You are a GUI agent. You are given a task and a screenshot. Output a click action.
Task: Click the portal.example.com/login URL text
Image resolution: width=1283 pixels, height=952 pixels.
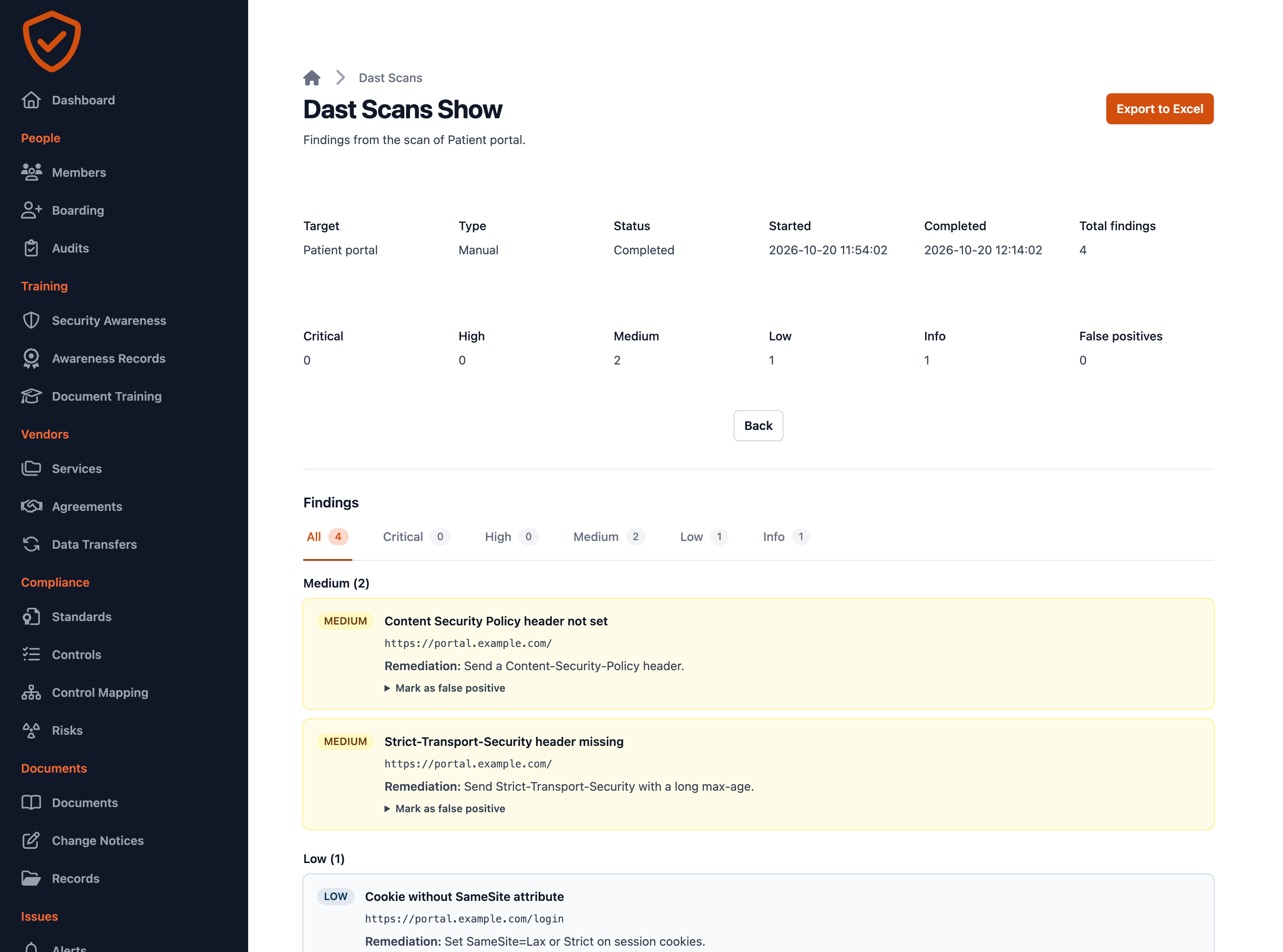pos(464,919)
